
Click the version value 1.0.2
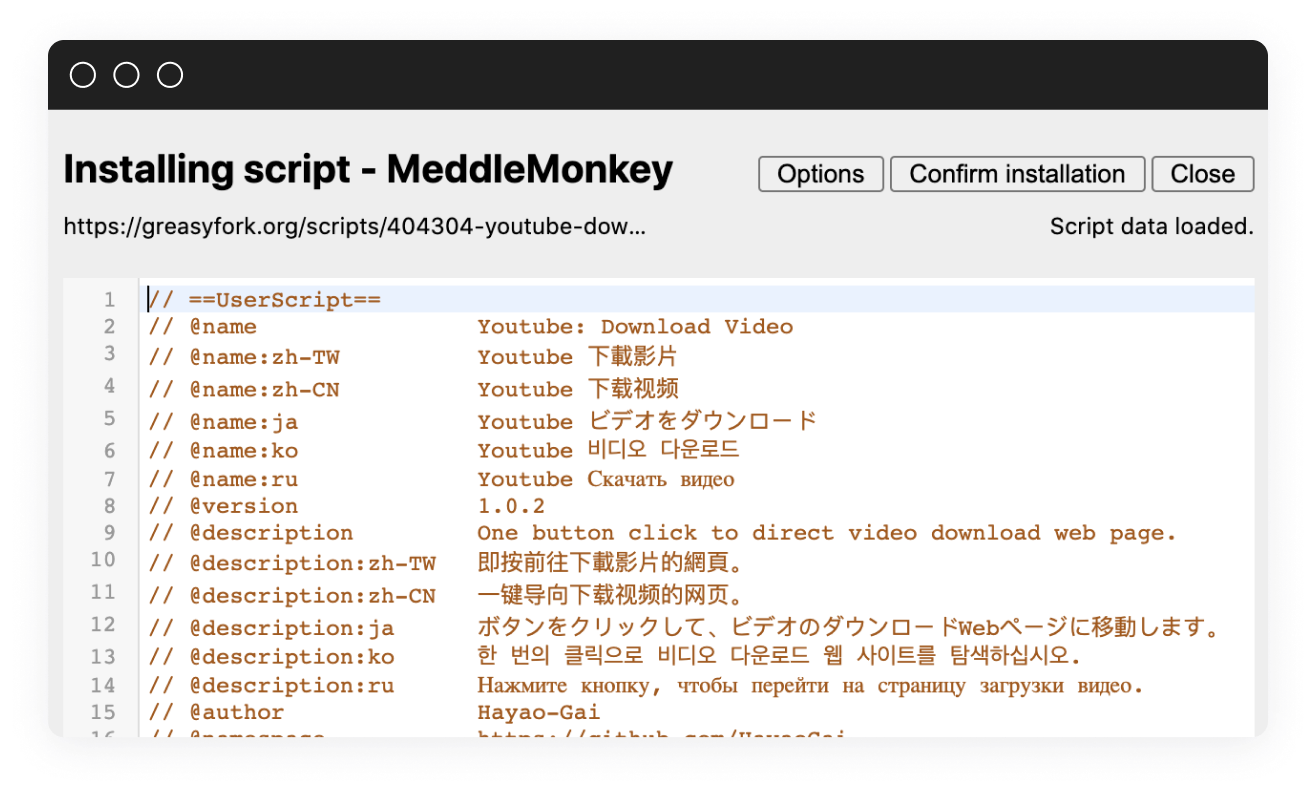tap(511, 506)
